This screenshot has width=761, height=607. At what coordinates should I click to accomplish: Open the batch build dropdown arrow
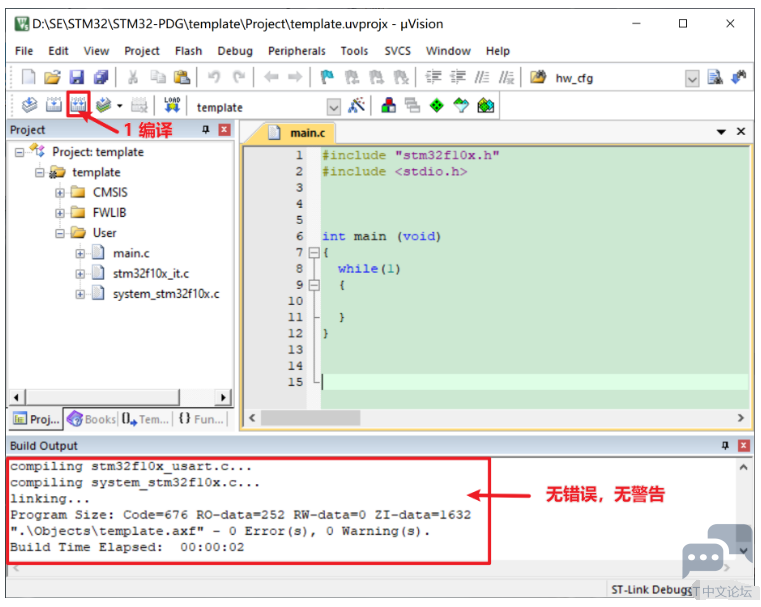click(x=119, y=106)
